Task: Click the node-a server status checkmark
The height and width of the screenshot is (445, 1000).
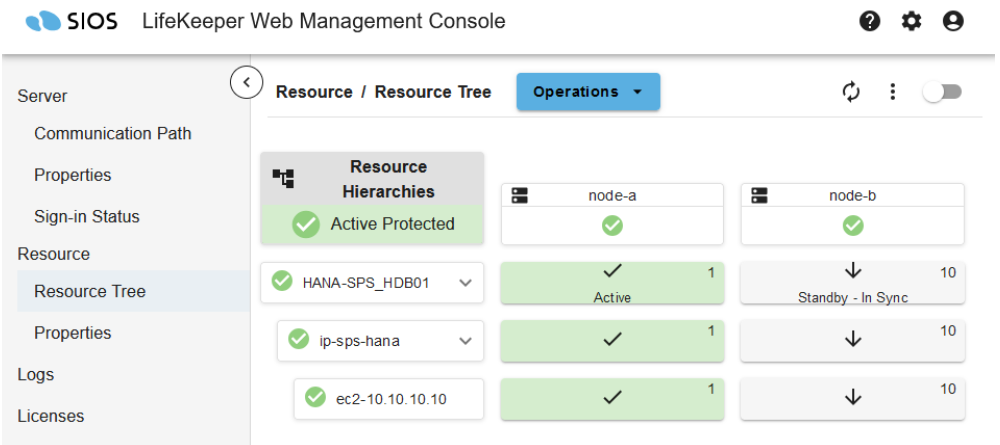Action: point(612,226)
